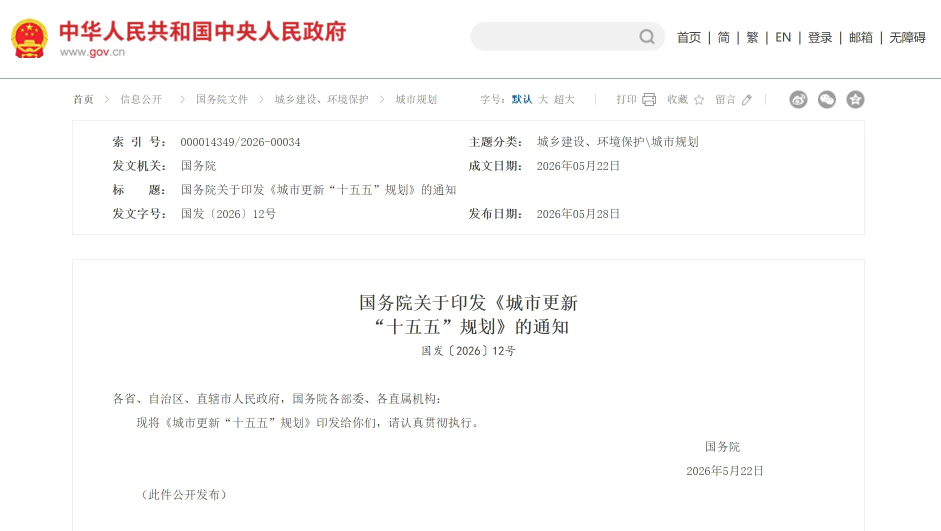Click the （此件公开发布） note
This screenshot has width=941, height=531.
coord(184,495)
